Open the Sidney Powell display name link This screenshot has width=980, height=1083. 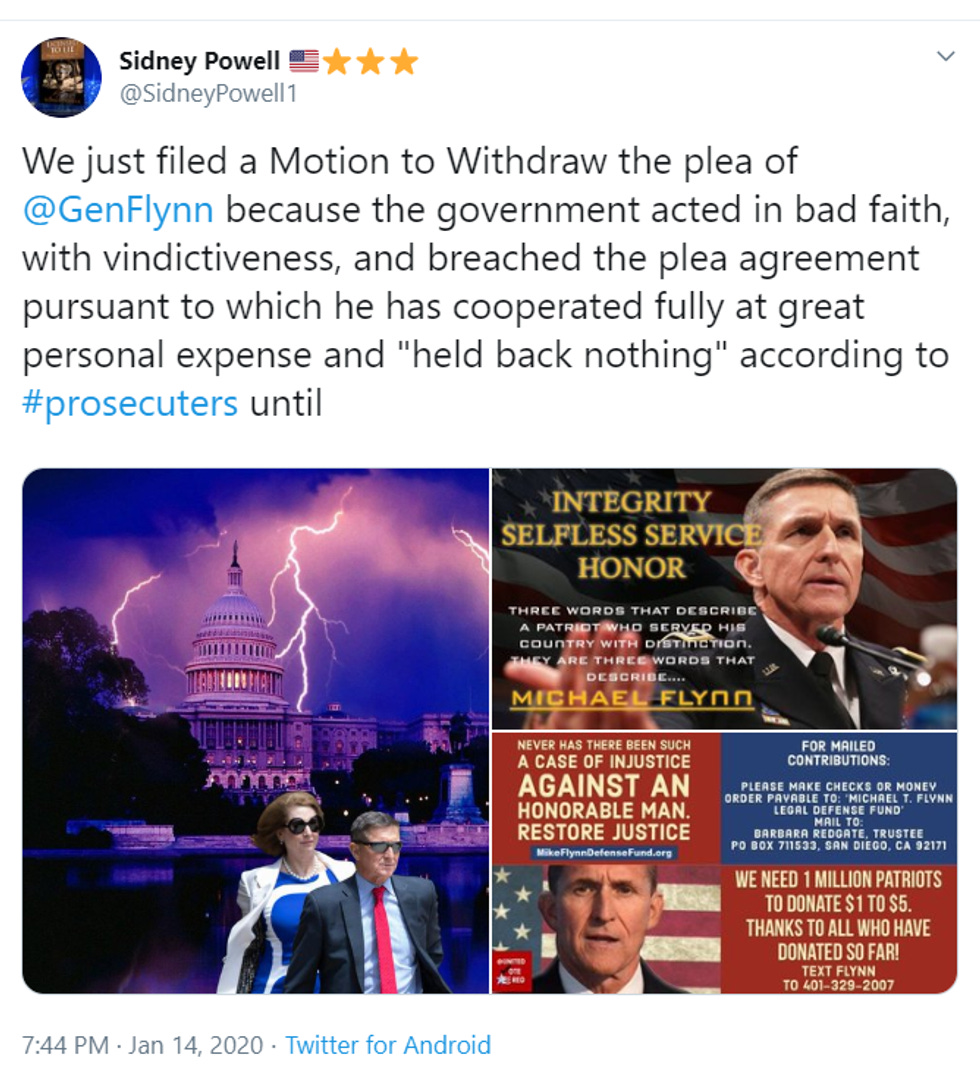click(x=200, y=61)
